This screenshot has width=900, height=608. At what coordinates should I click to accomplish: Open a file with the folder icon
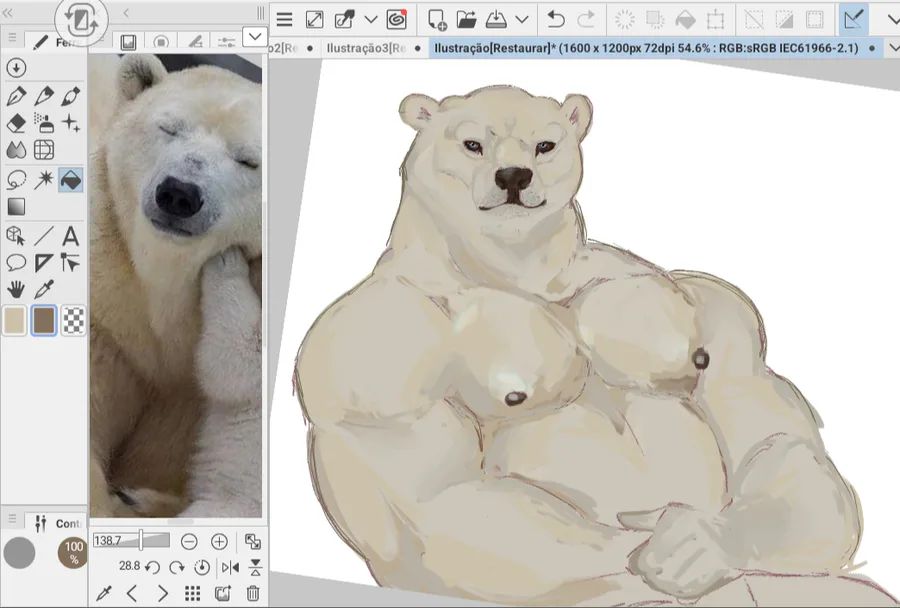tap(467, 20)
